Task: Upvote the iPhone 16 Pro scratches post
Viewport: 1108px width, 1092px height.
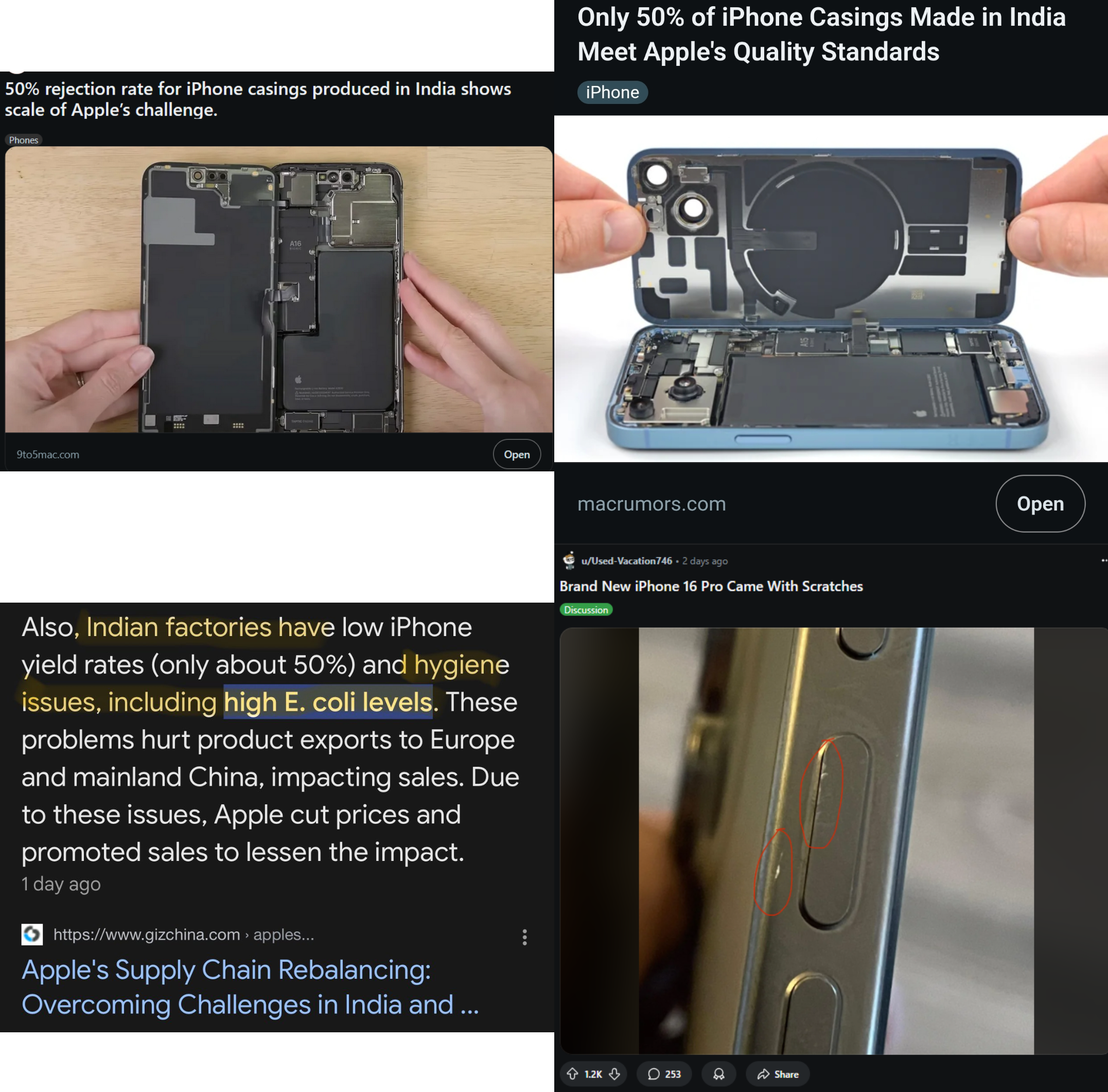Action: [x=572, y=1073]
